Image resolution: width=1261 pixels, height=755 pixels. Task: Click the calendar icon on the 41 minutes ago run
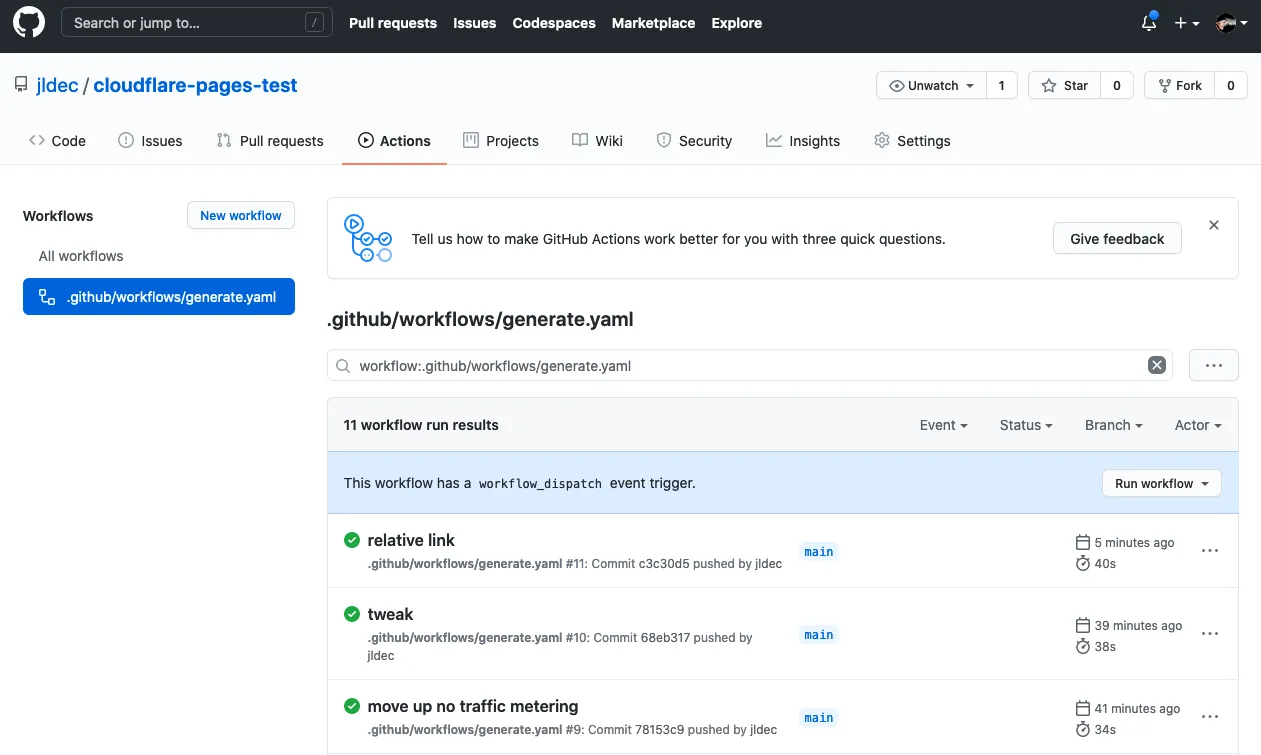click(1083, 708)
